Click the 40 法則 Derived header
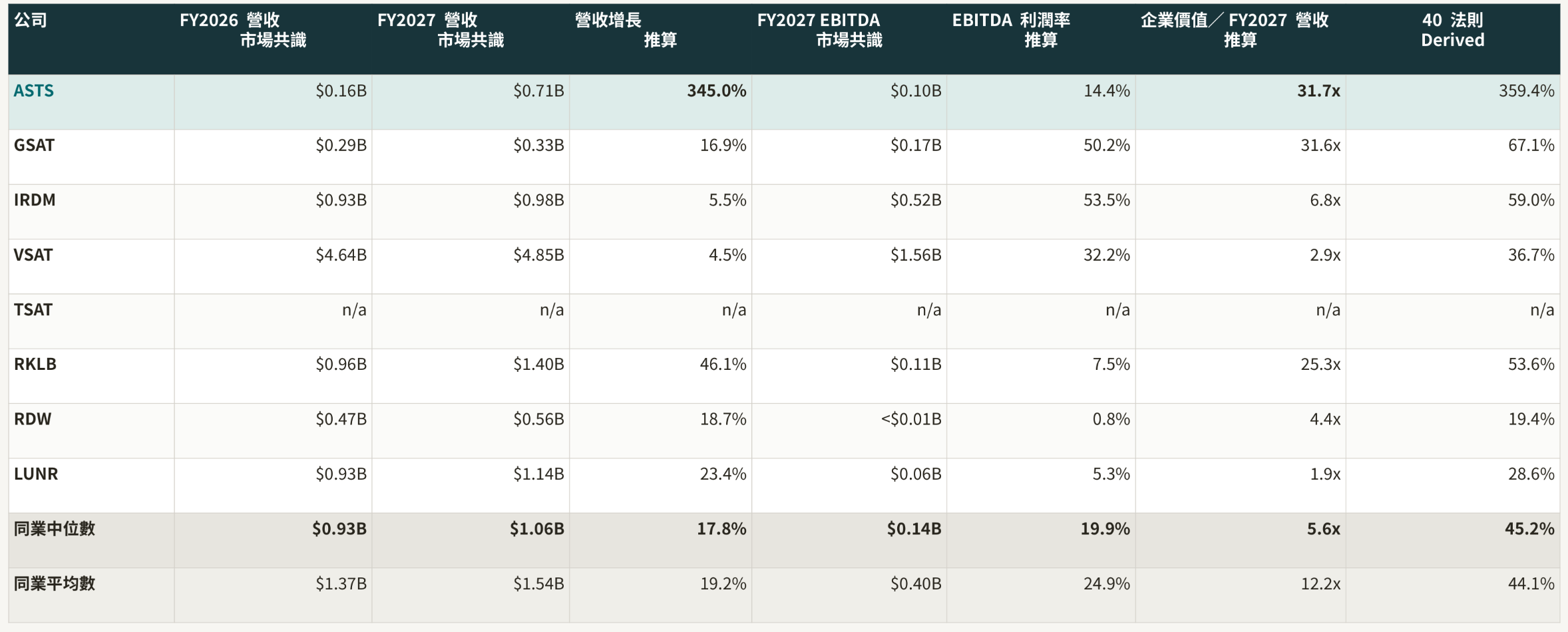 pos(1453,30)
